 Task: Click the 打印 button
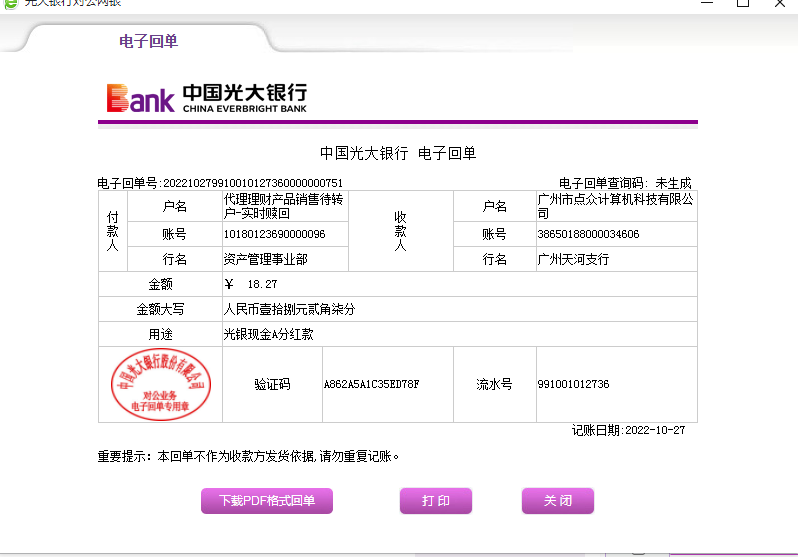(x=436, y=501)
